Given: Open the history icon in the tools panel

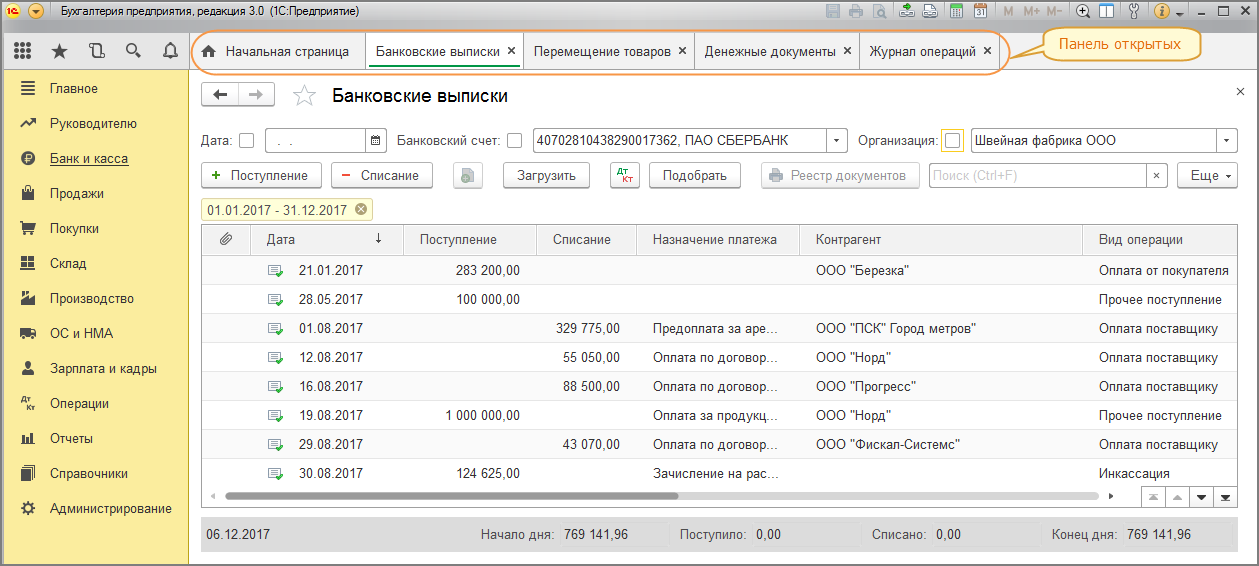Looking at the screenshot, I should click(96, 50).
